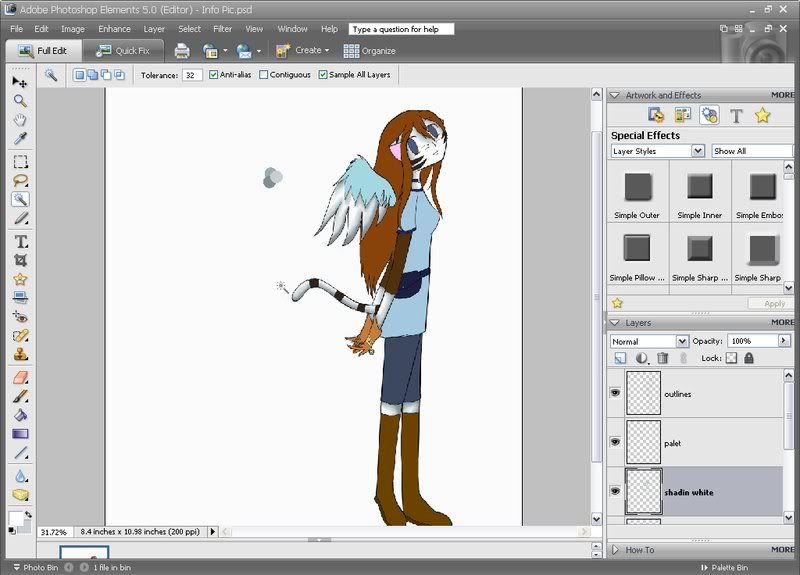Screen dimensions: 800x575
Task: Select the Hand tool
Action: (x=20, y=120)
